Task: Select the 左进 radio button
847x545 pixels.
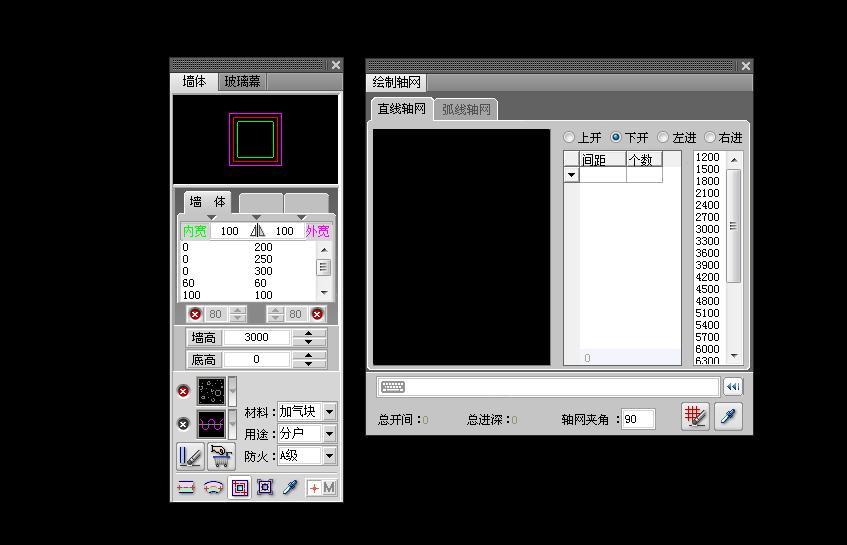Action: pos(663,137)
